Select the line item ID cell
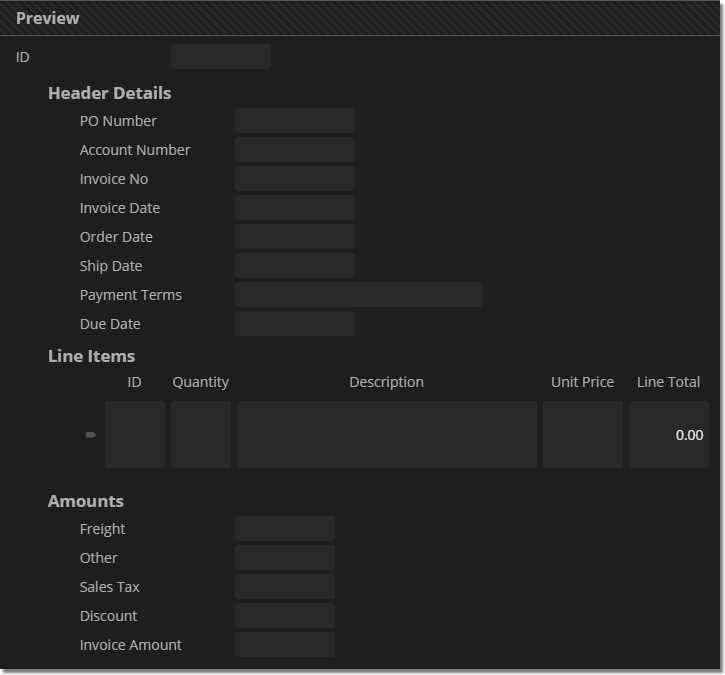This screenshot has height=675, width=725. point(135,435)
